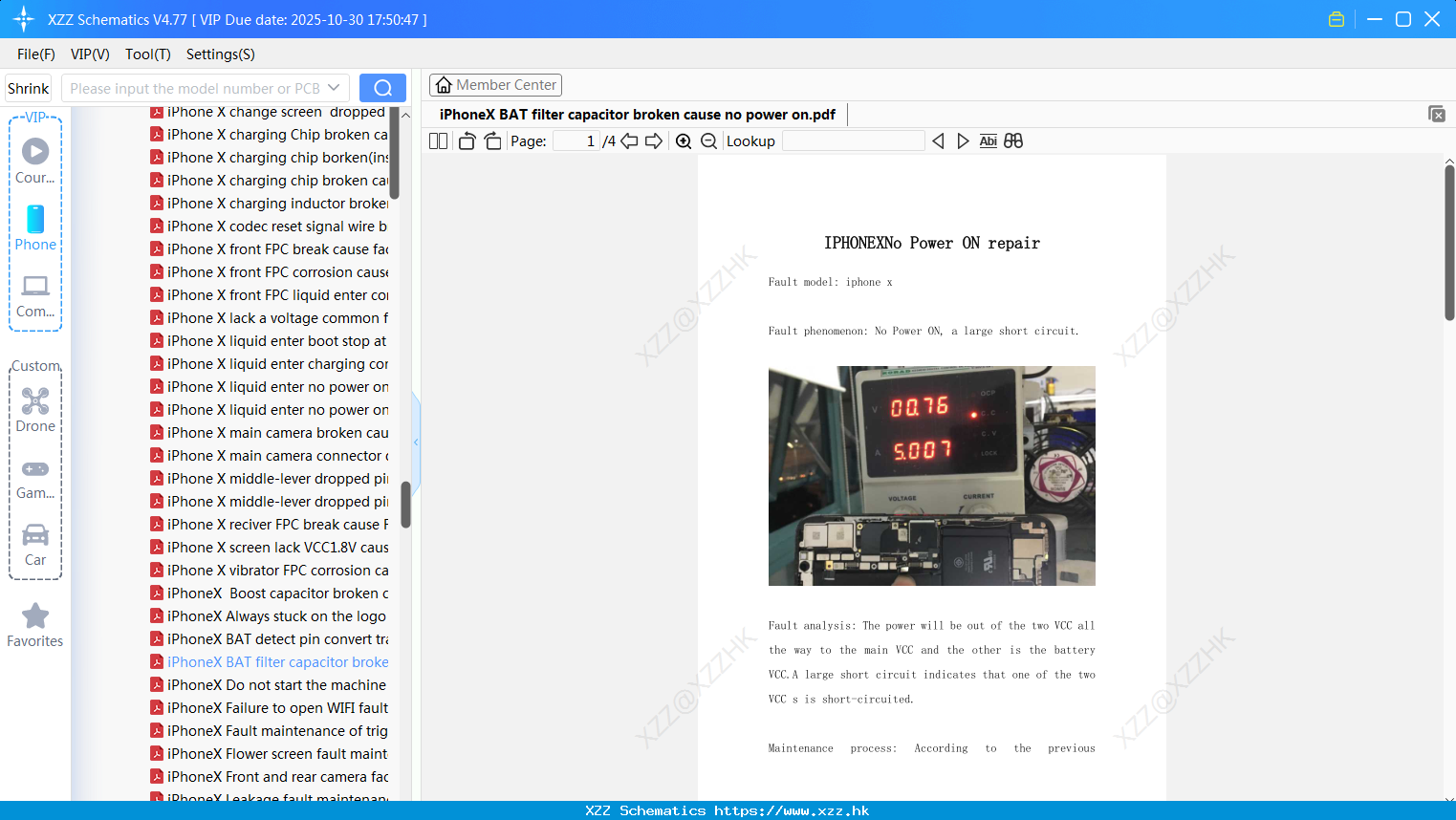Open iPhoneX Front and rear camera file

[269, 777]
